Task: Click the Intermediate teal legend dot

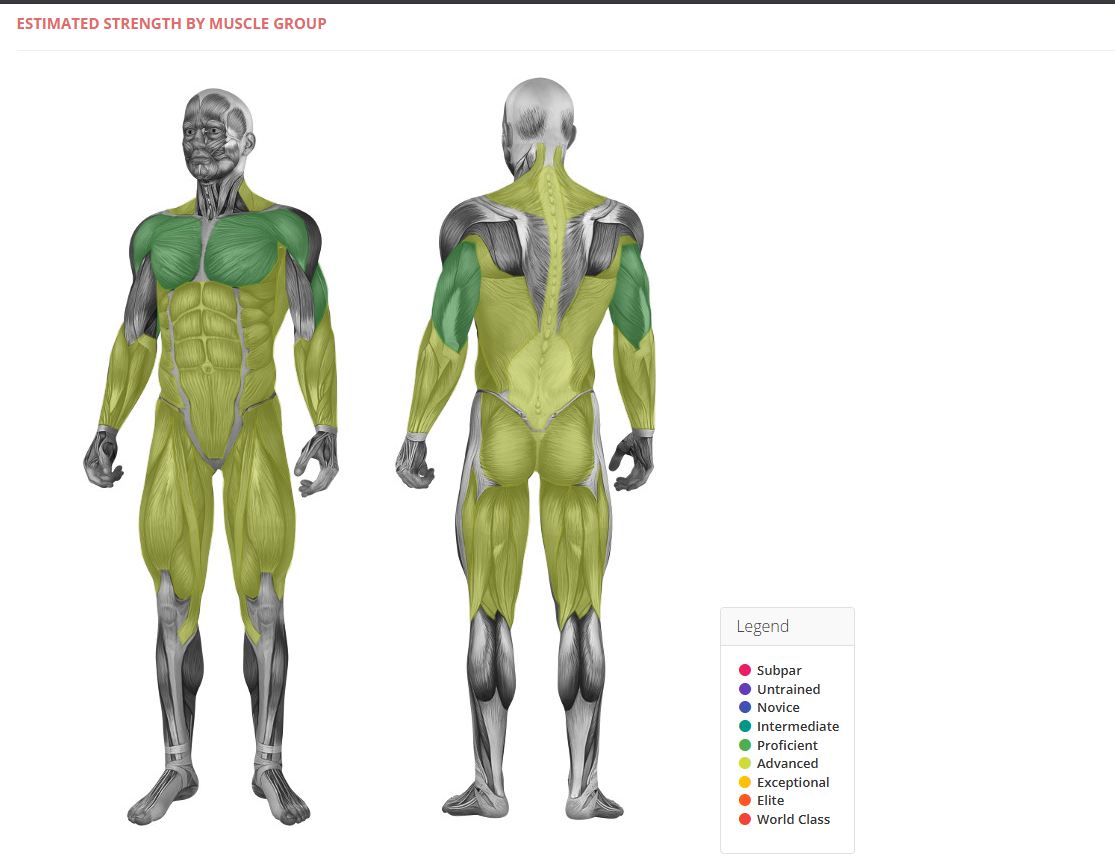Action: click(x=745, y=726)
